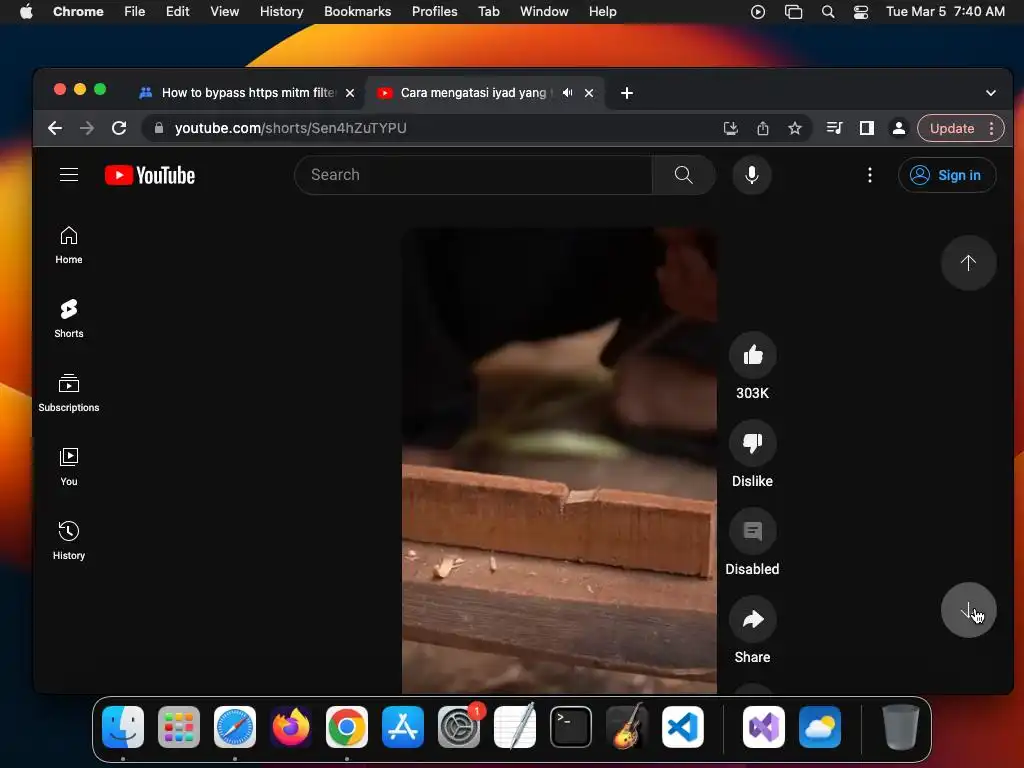The height and width of the screenshot is (768, 1024).
Task: Open Control Center in menu bar
Action: click(x=861, y=12)
